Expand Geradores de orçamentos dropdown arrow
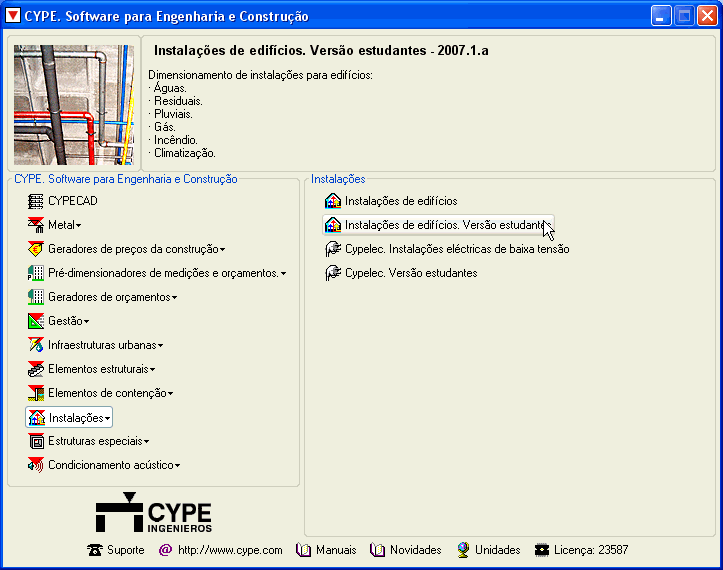The height and width of the screenshot is (570, 723). pyautogui.click(x=174, y=297)
